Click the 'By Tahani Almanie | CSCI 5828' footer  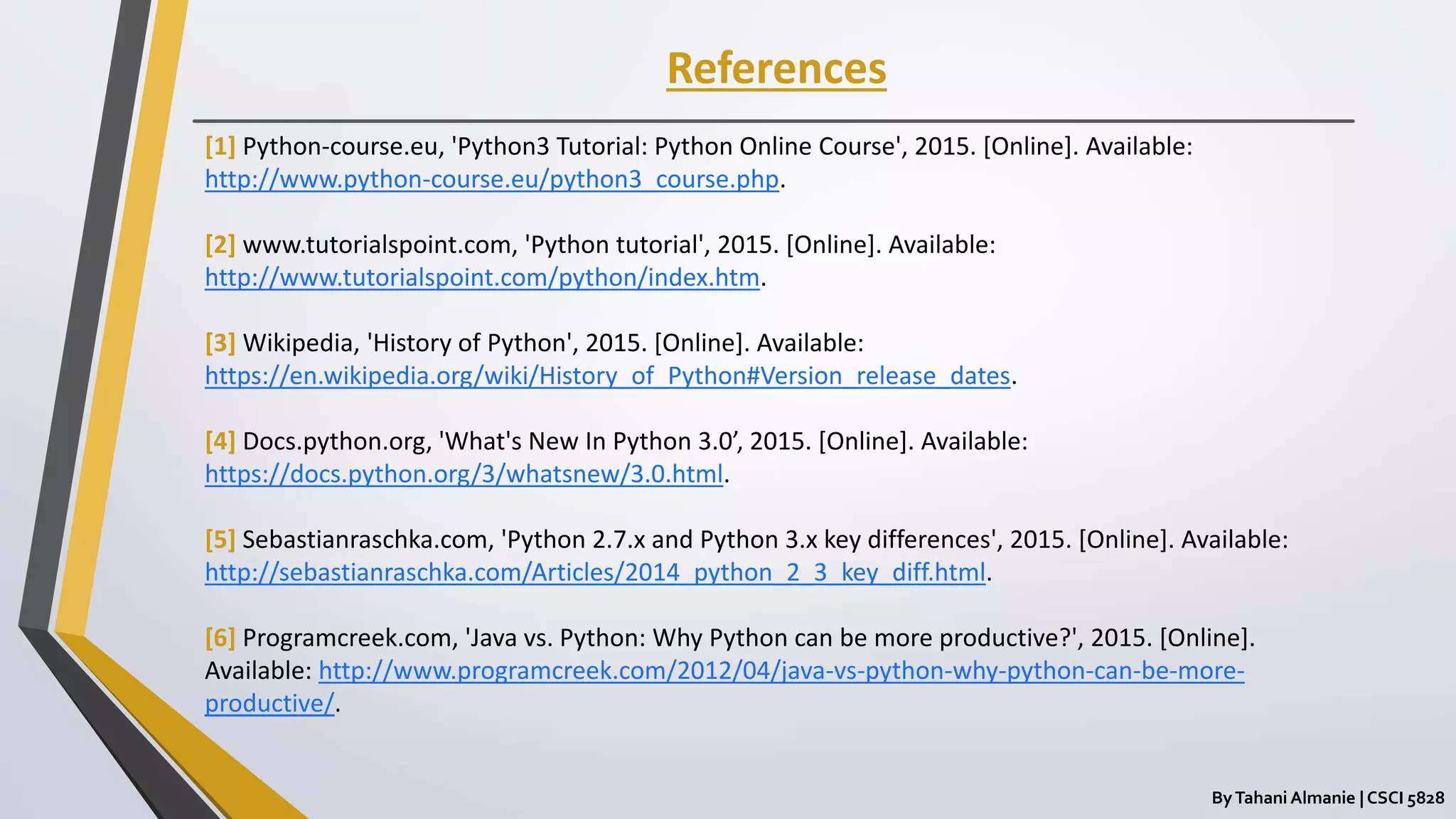point(1328,798)
